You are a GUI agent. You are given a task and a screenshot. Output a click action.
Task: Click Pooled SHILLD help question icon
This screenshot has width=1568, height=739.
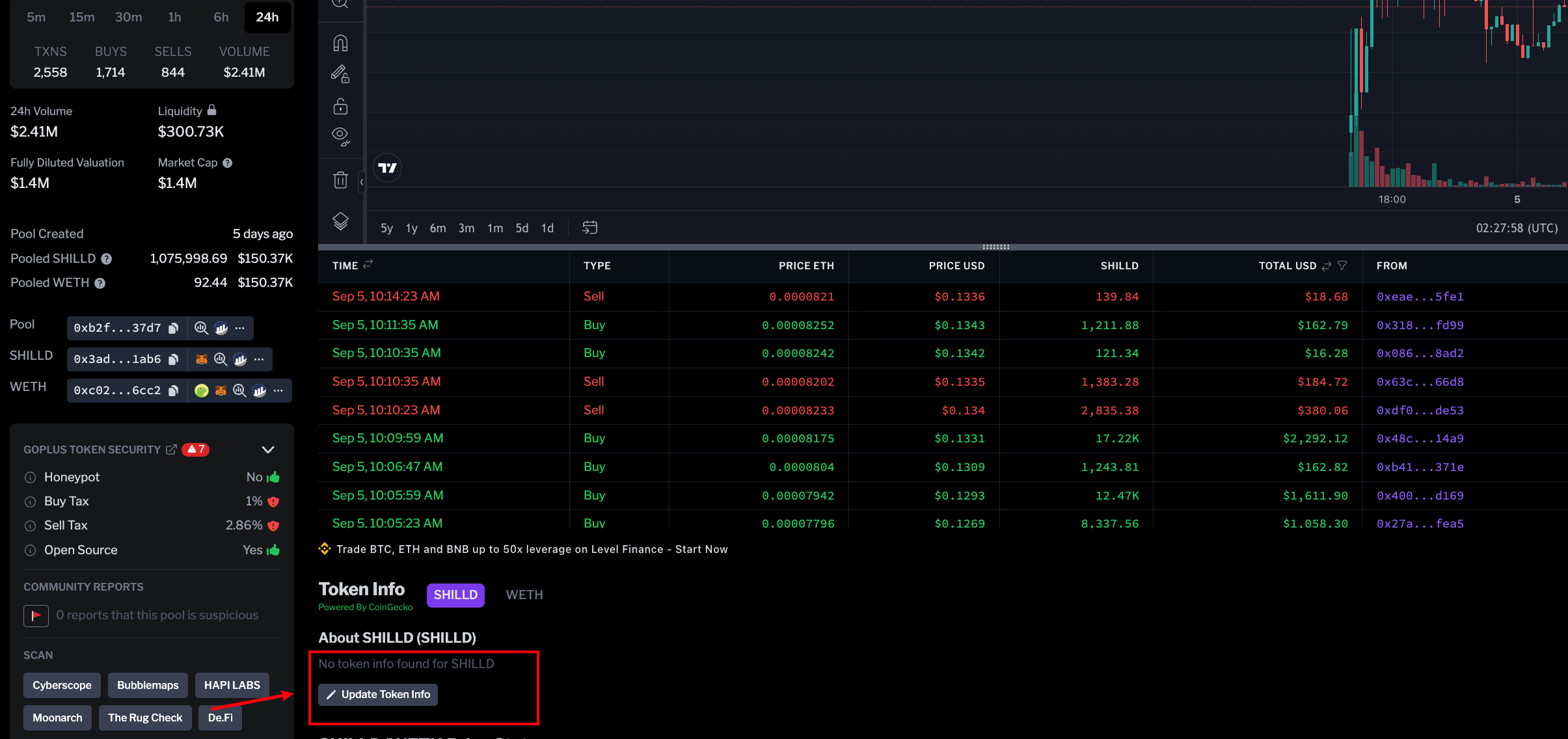[x=107, y=259]
